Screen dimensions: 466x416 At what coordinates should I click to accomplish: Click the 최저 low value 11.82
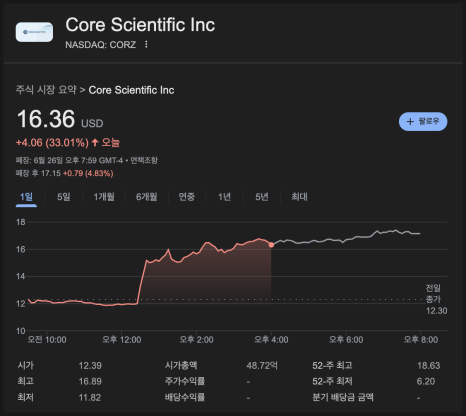[90, 397]
